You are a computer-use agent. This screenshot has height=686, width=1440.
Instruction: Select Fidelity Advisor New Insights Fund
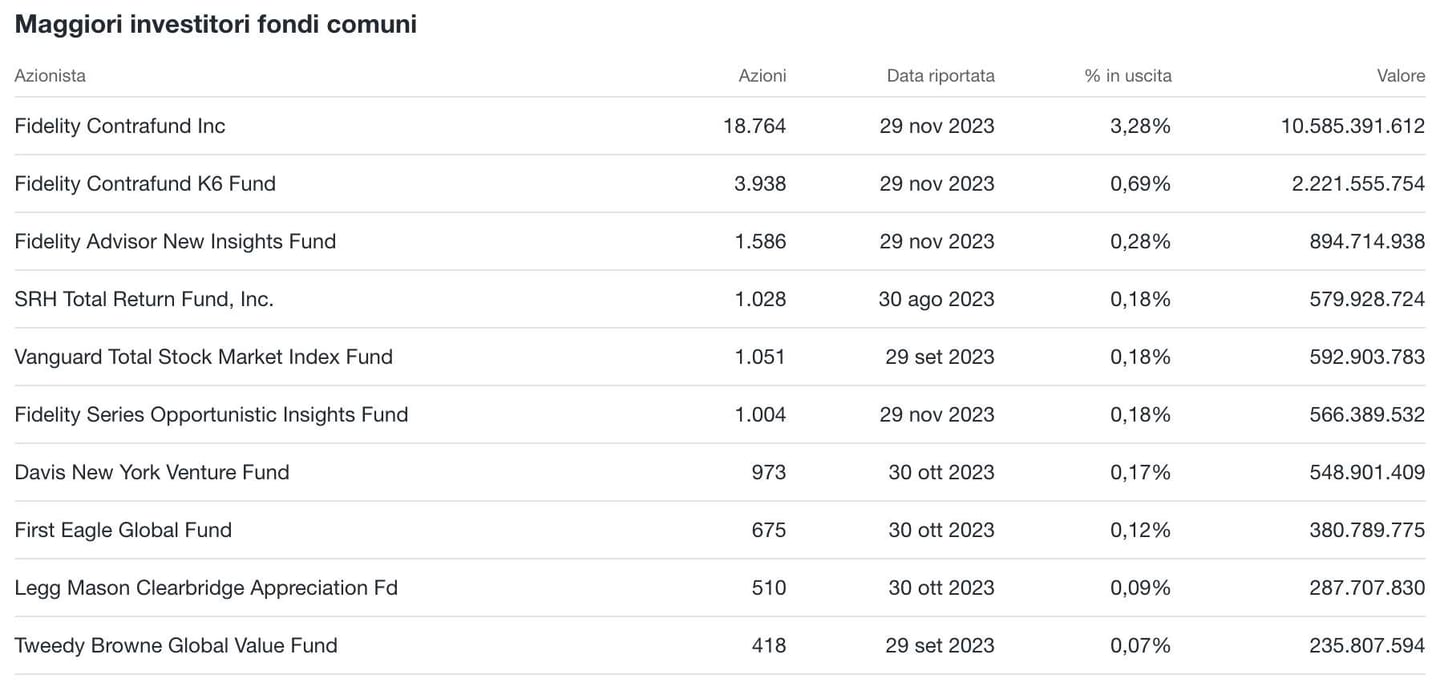click(175, 242)
